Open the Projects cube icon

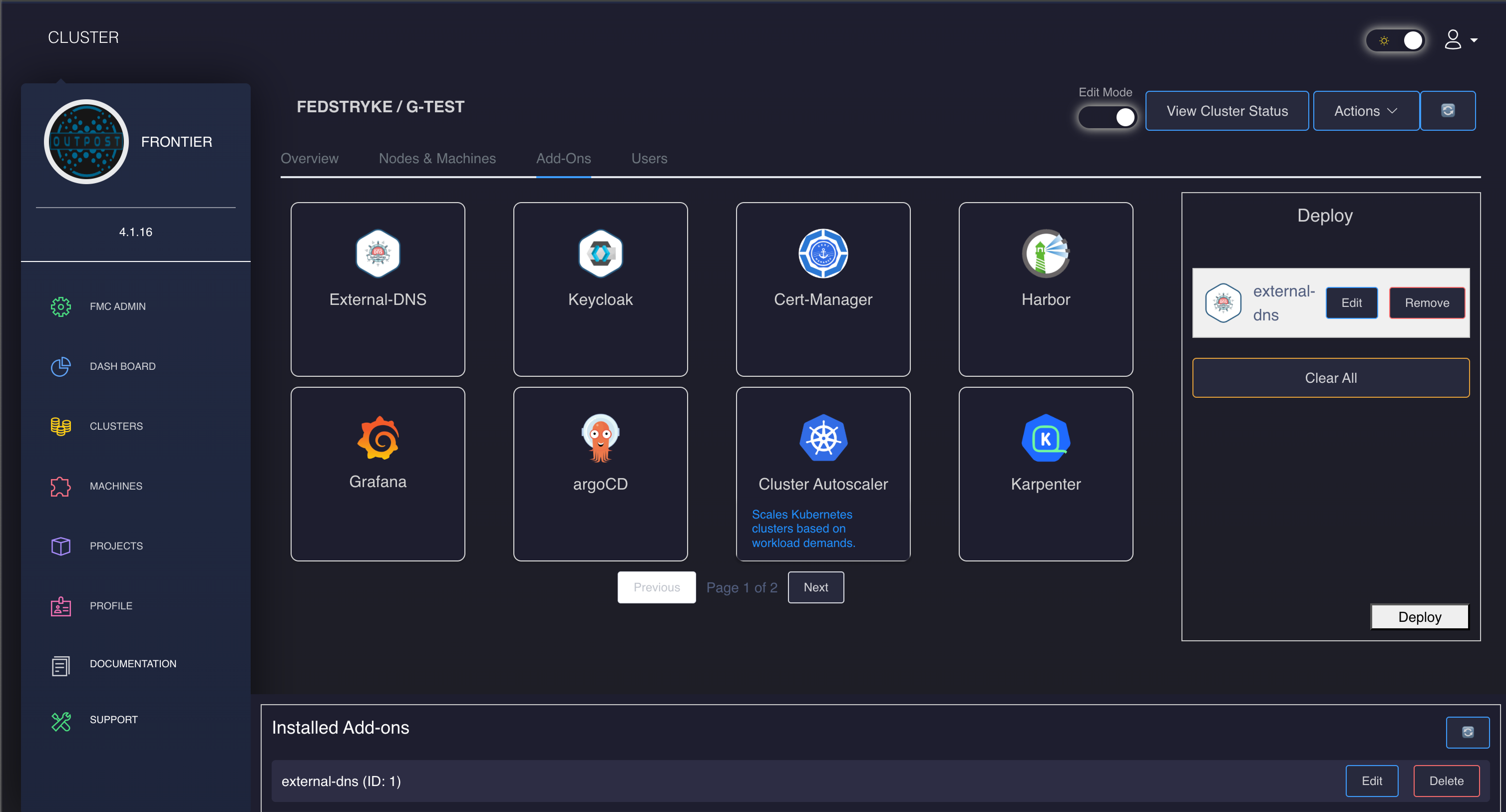click(60, 545)
